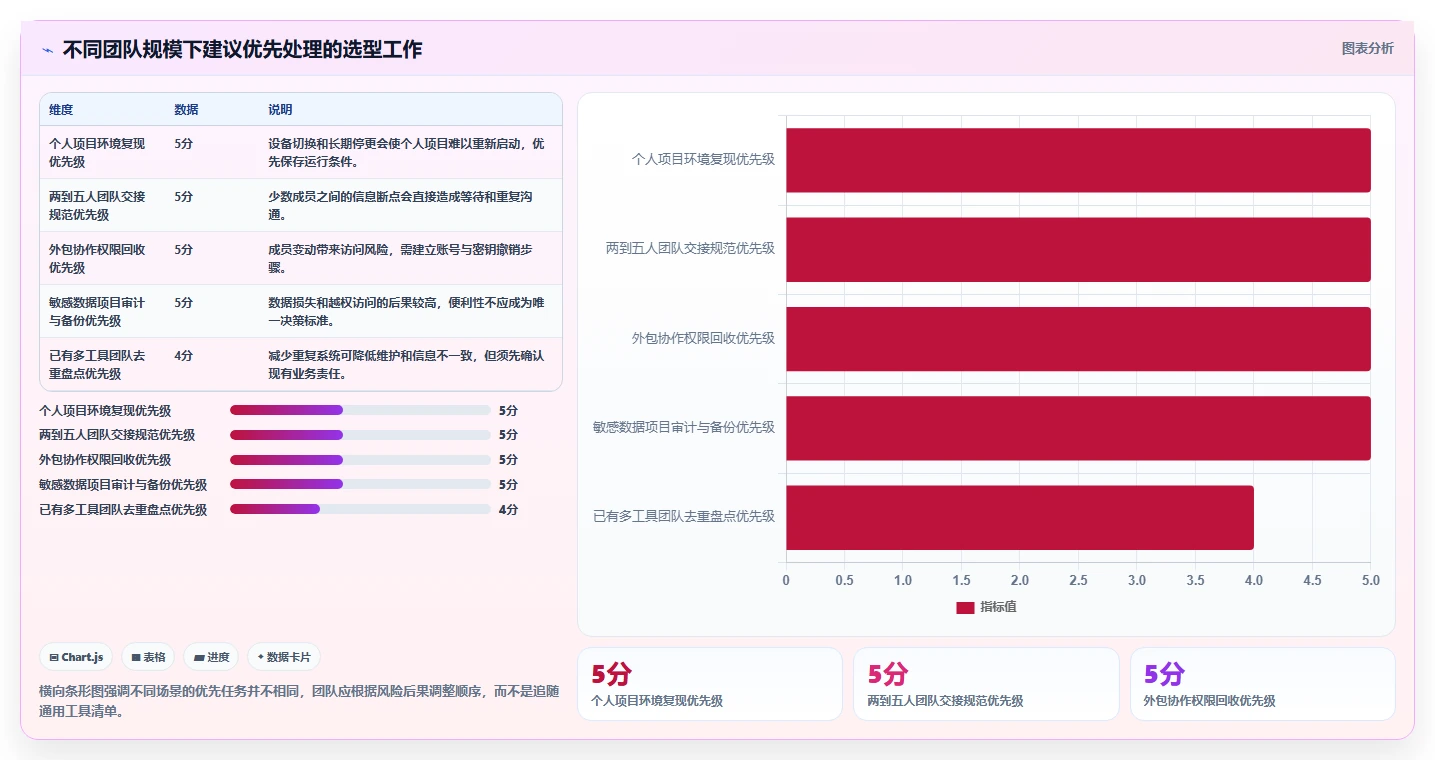Viewport: 1435px width, 760px height.
Task: Click the 2.5 tick on chart x-axis
Action: pos(1078,580)
